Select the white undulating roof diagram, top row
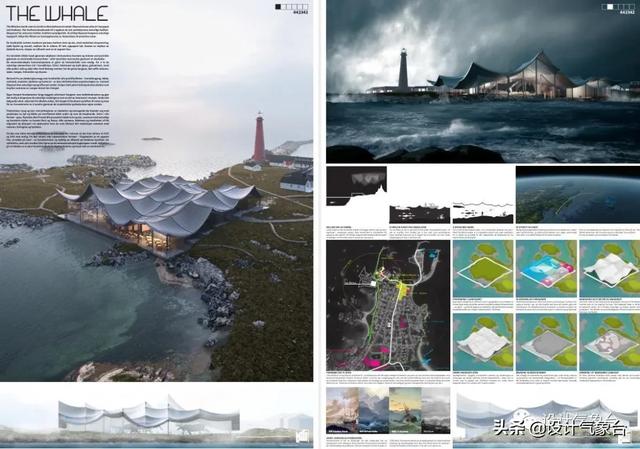 pos(607,267)
